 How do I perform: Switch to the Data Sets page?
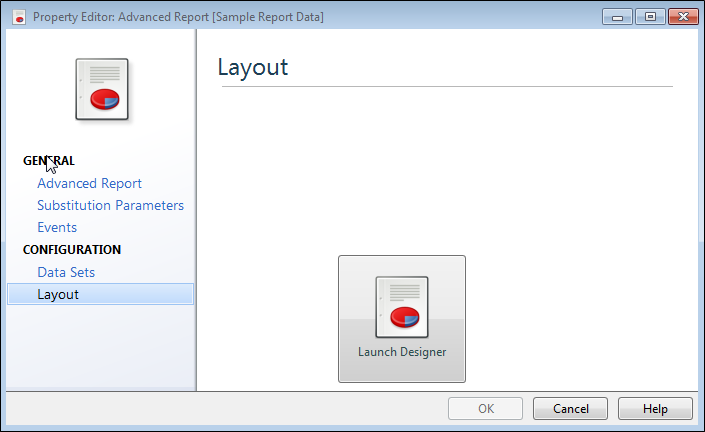(x=66, y=272)
